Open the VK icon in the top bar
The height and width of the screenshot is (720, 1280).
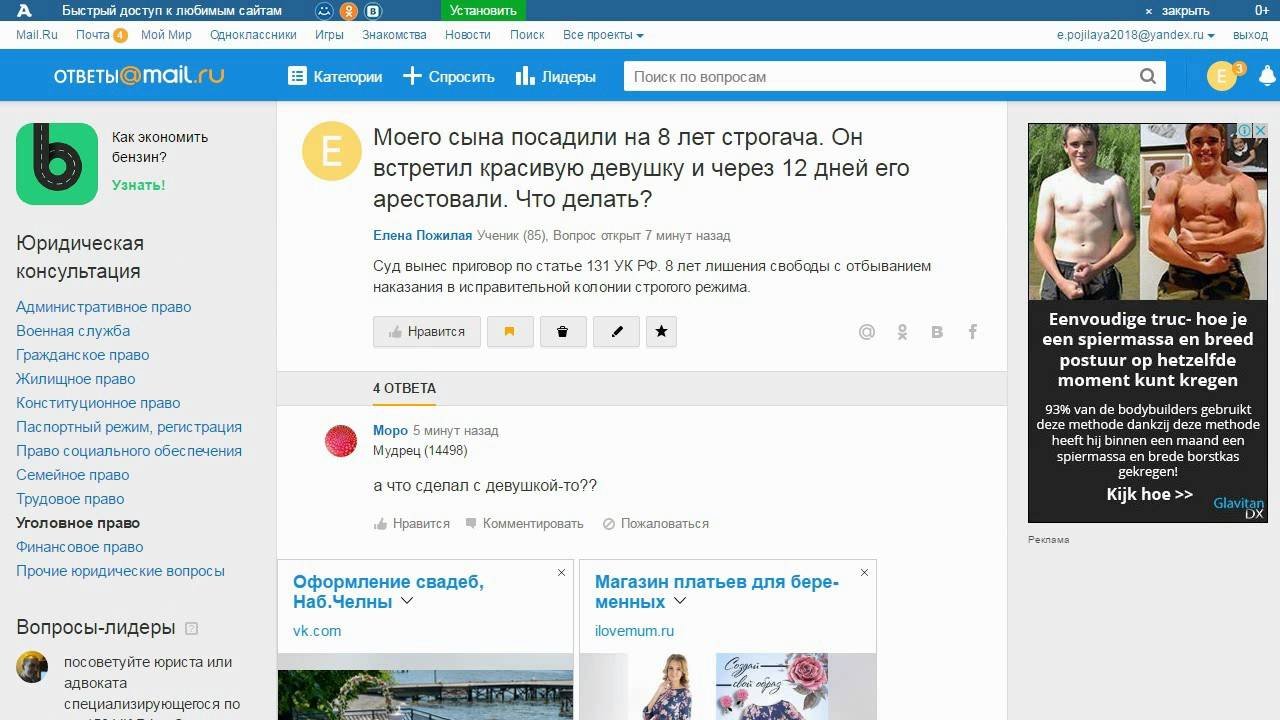374,11
